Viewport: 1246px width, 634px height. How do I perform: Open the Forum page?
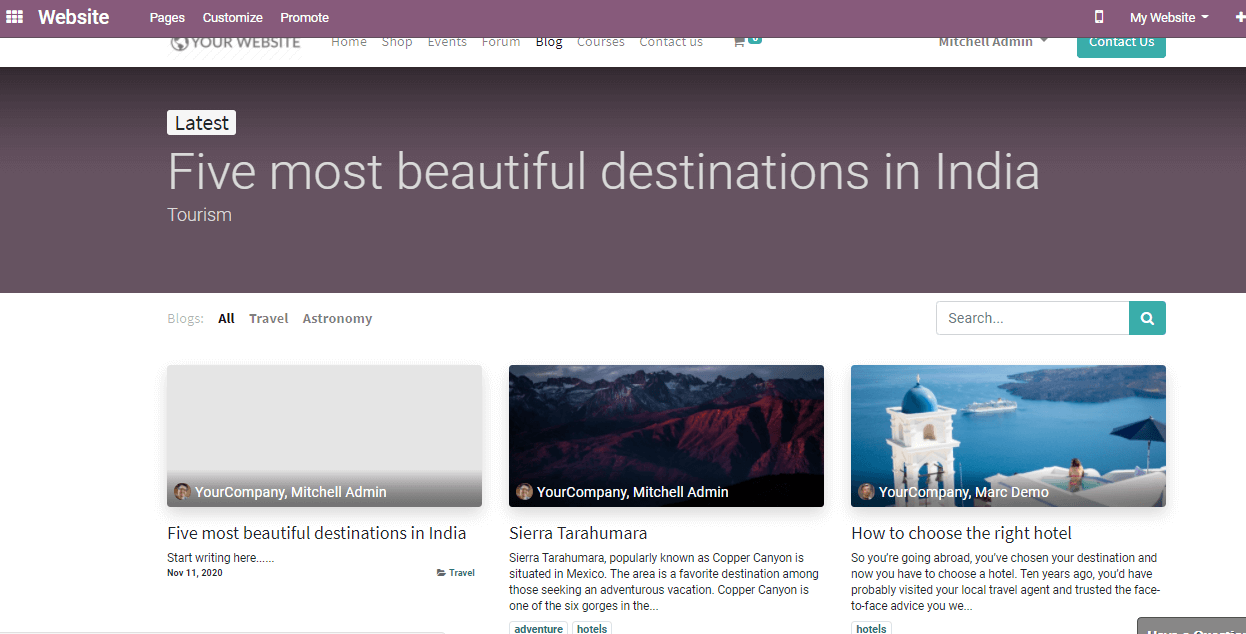coord(501,42)
